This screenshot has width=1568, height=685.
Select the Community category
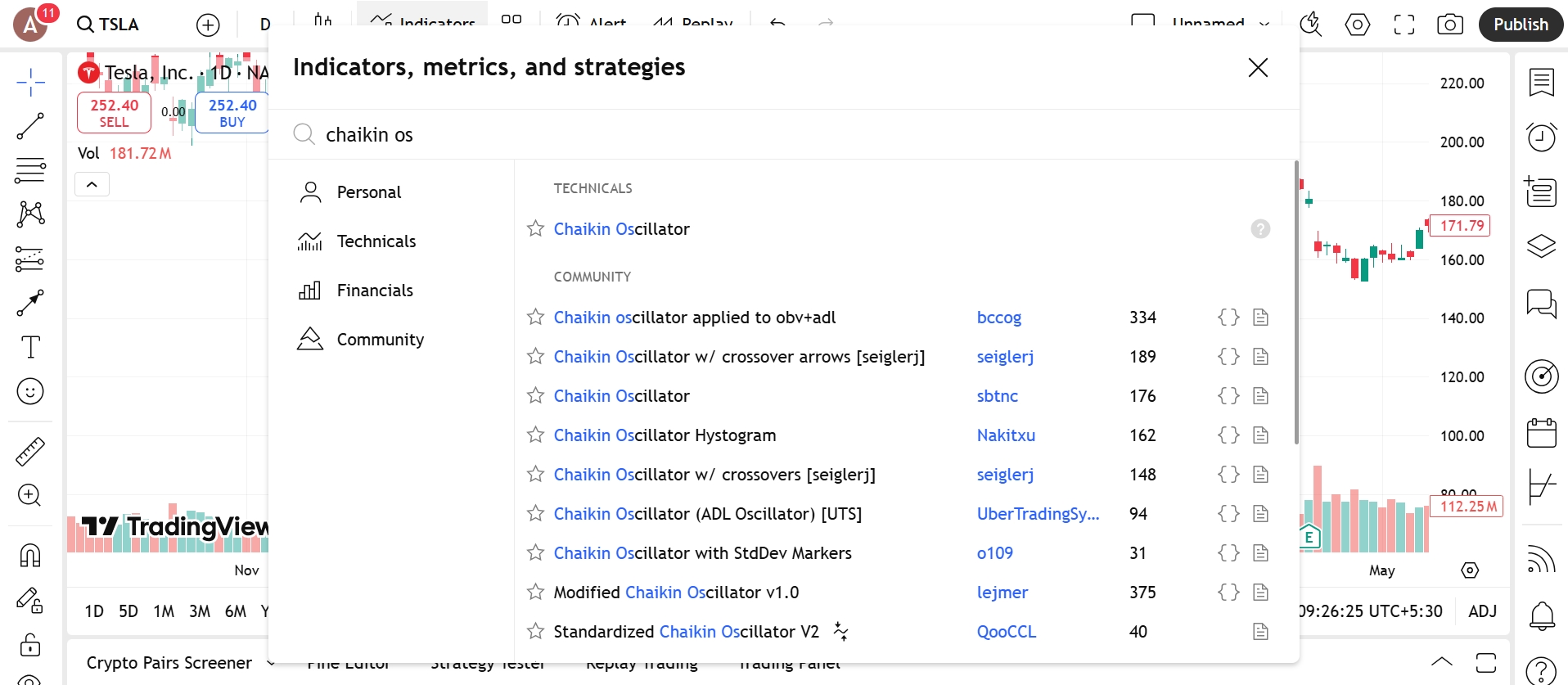(x=381, y=340)
